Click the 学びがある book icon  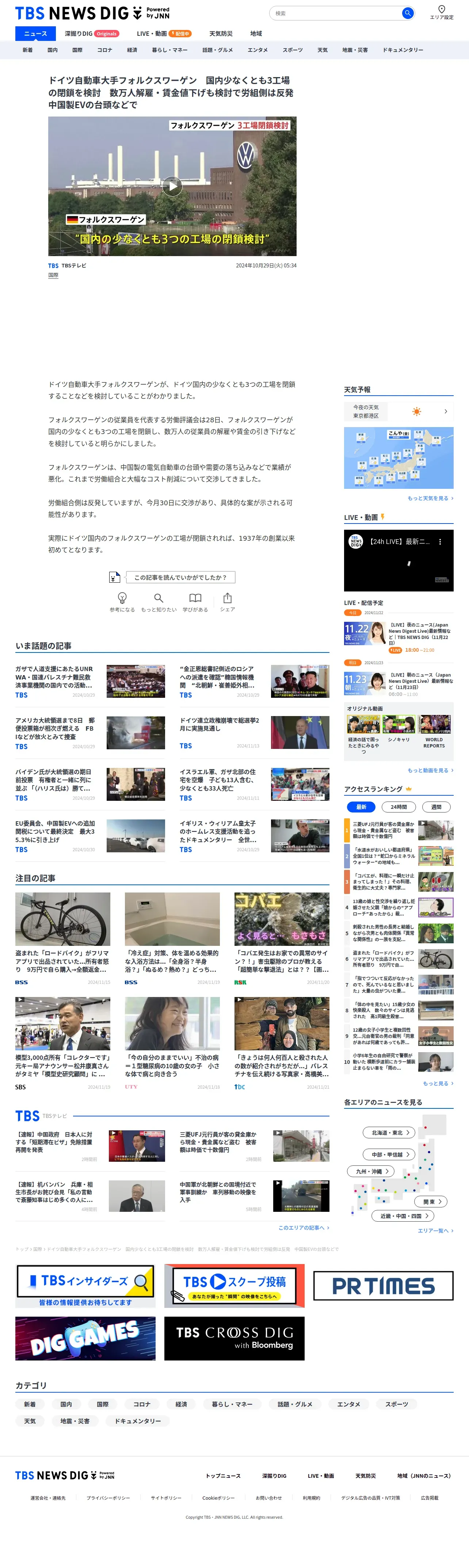(x=195, y=598)
